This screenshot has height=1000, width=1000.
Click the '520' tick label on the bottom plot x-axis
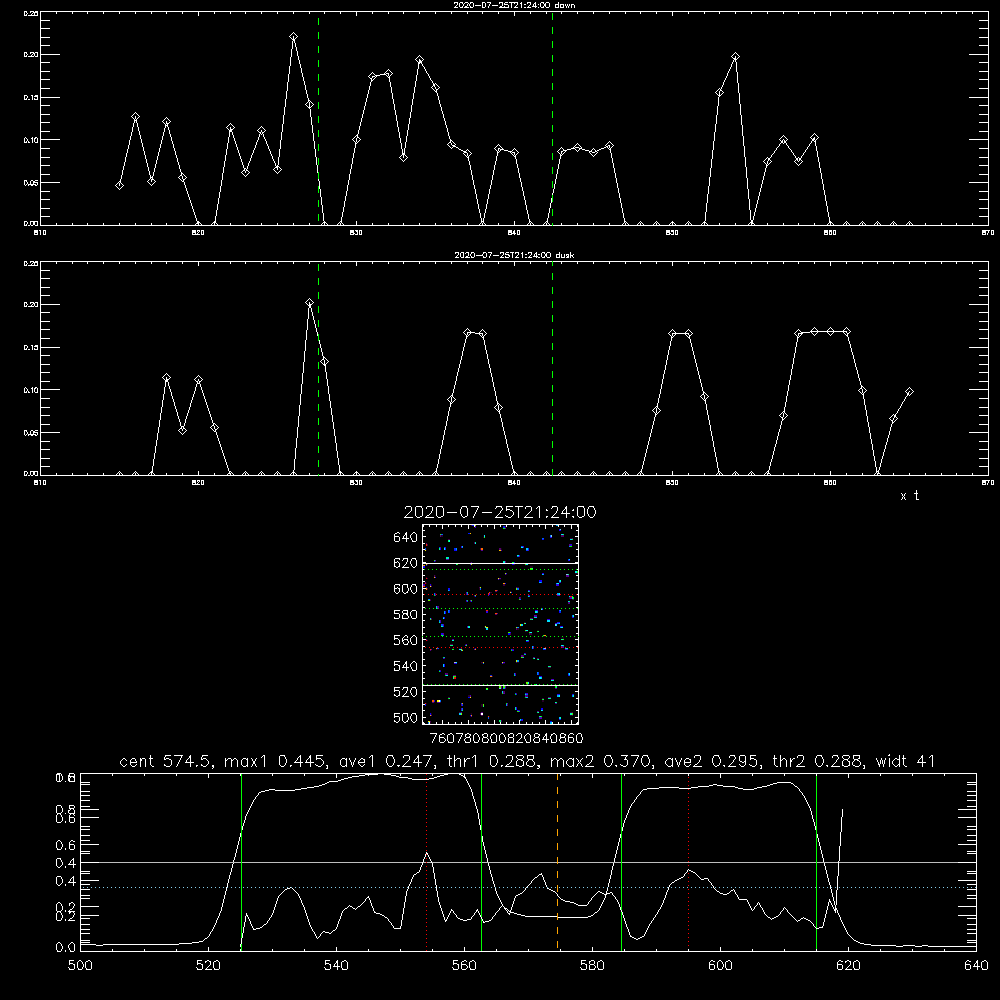[x=208, y=965]
